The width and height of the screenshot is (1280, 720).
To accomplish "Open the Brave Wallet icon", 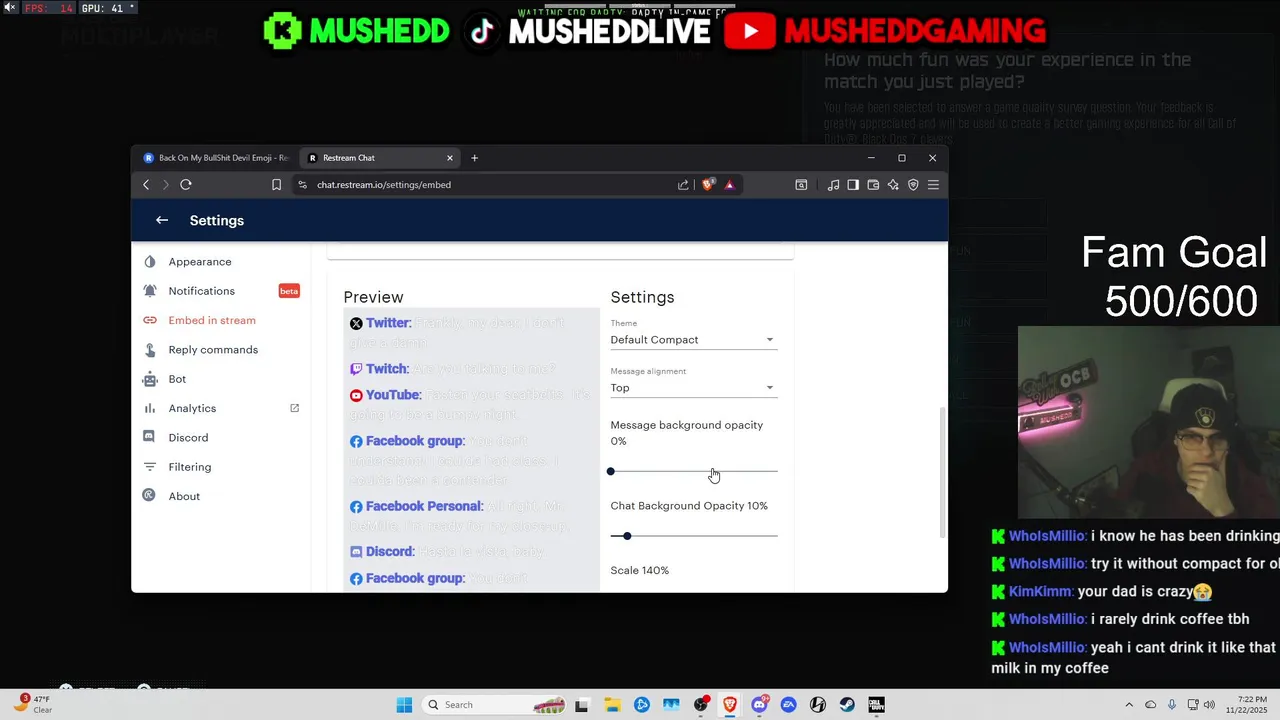I will coord(873,185).
